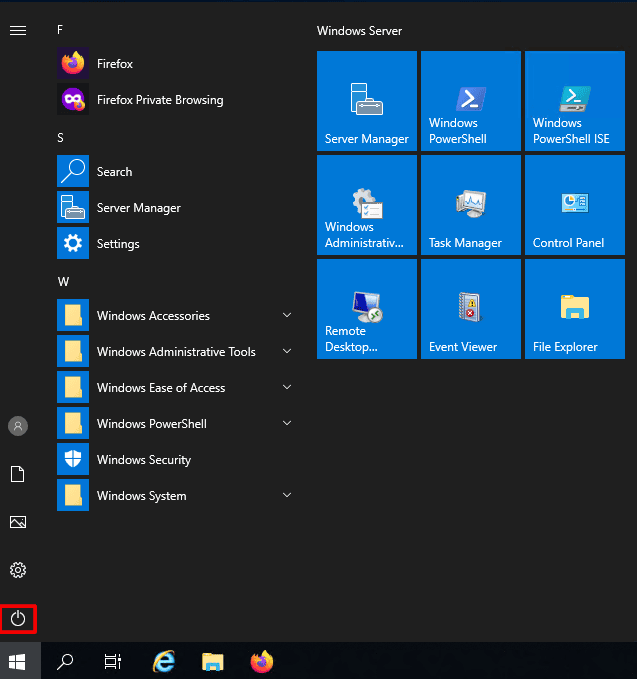Open Windows Security from app list
The width and height of the screenshot is (637, 679).
coord(144,460)
